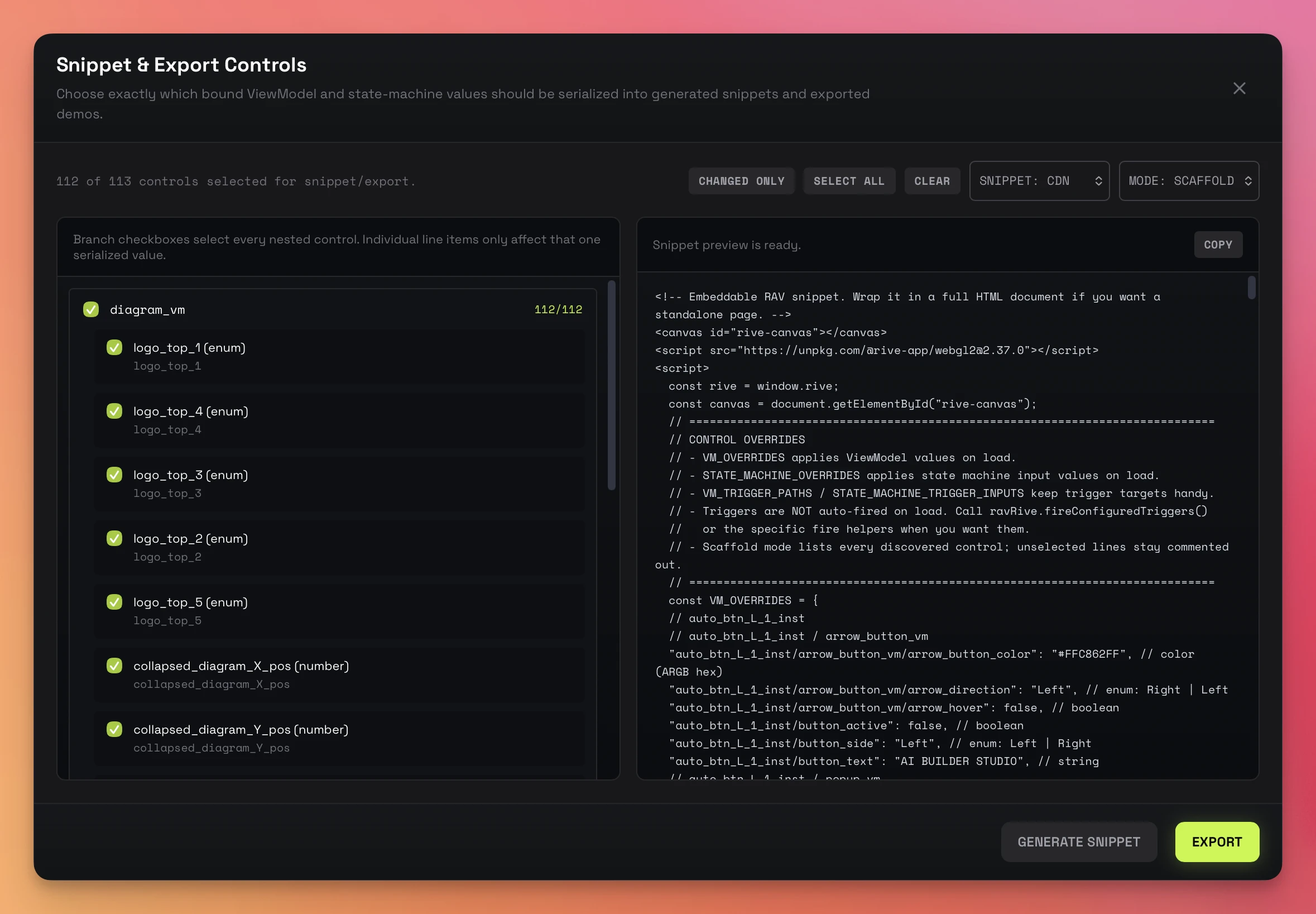Copy the snippet preview with Copy button
1316x914 pixels.
pyautogui.click(x=1218, y=245)
